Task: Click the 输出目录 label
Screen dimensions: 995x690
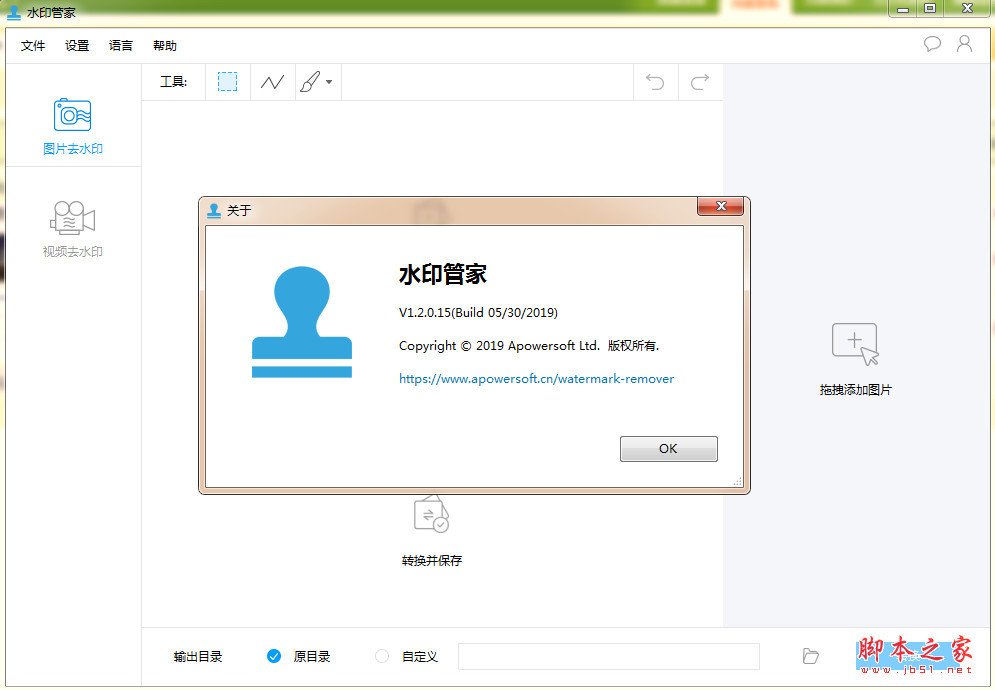Action: pyautogui.click(x=198, y=656)
